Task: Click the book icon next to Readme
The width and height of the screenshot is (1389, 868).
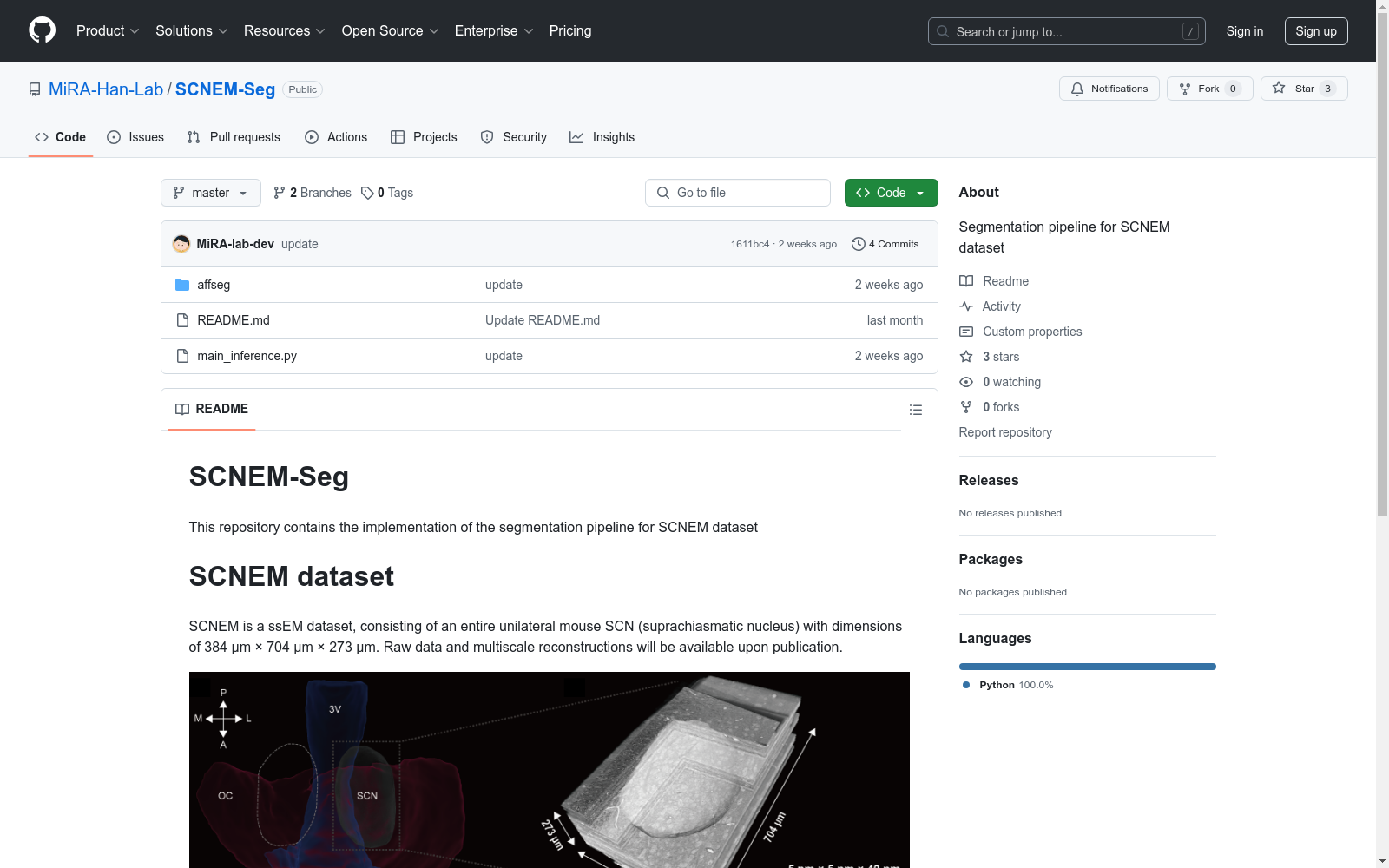Action: pyautogui.click(x=966, y=281)
